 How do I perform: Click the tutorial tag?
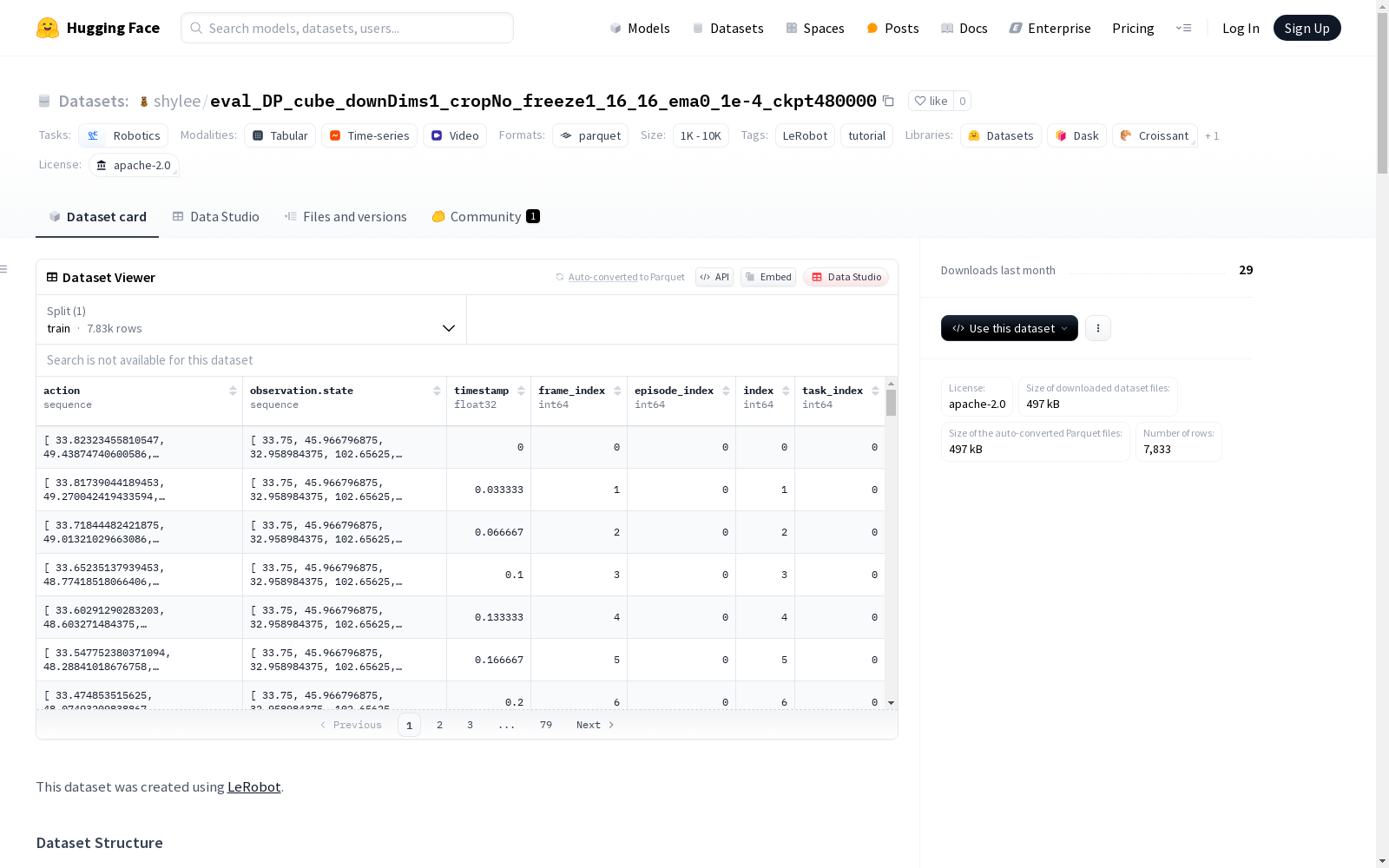coord(866,135)
